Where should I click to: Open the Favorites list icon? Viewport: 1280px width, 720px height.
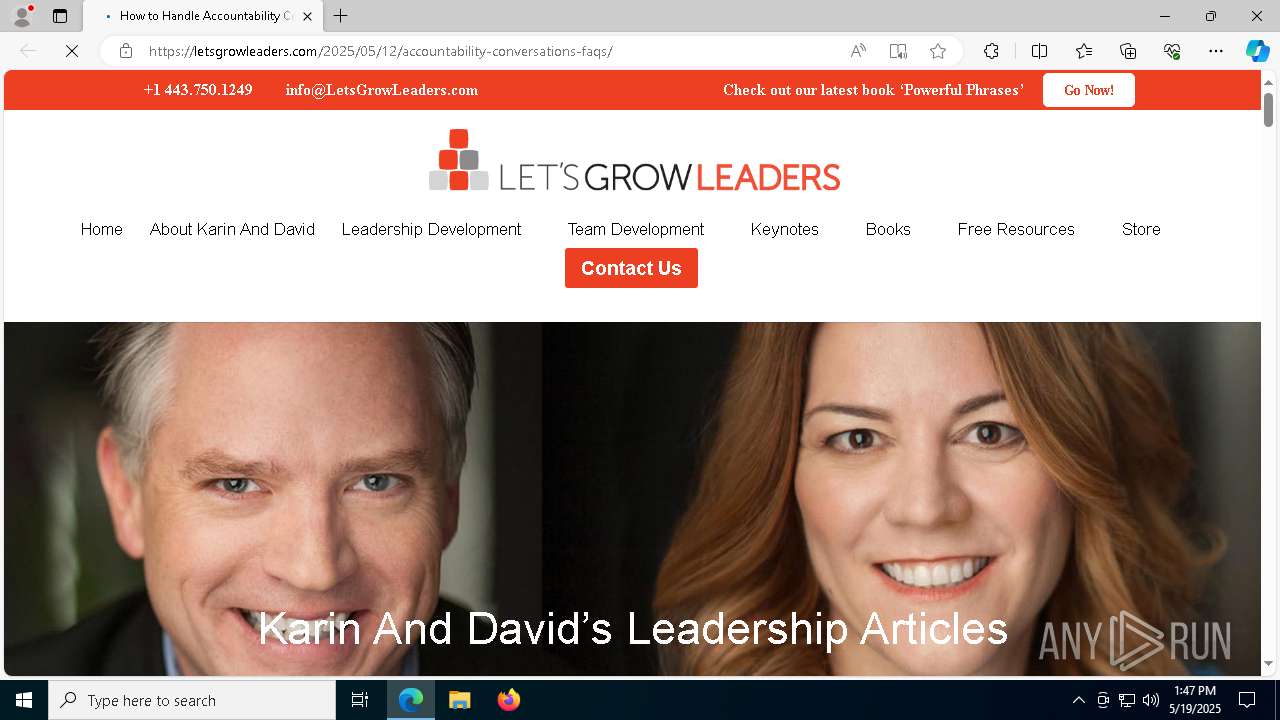tap(1084, 51)
